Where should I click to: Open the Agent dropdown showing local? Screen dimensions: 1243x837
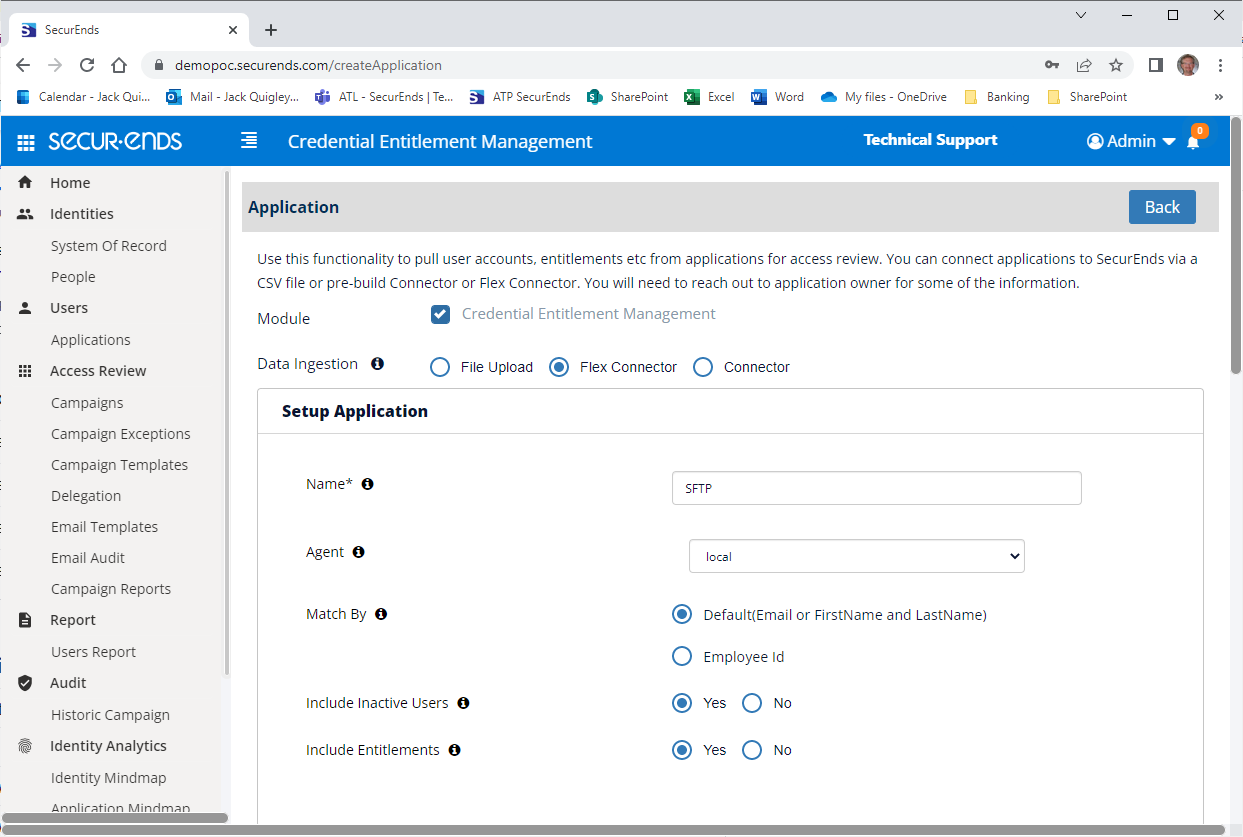coord(856,555)
